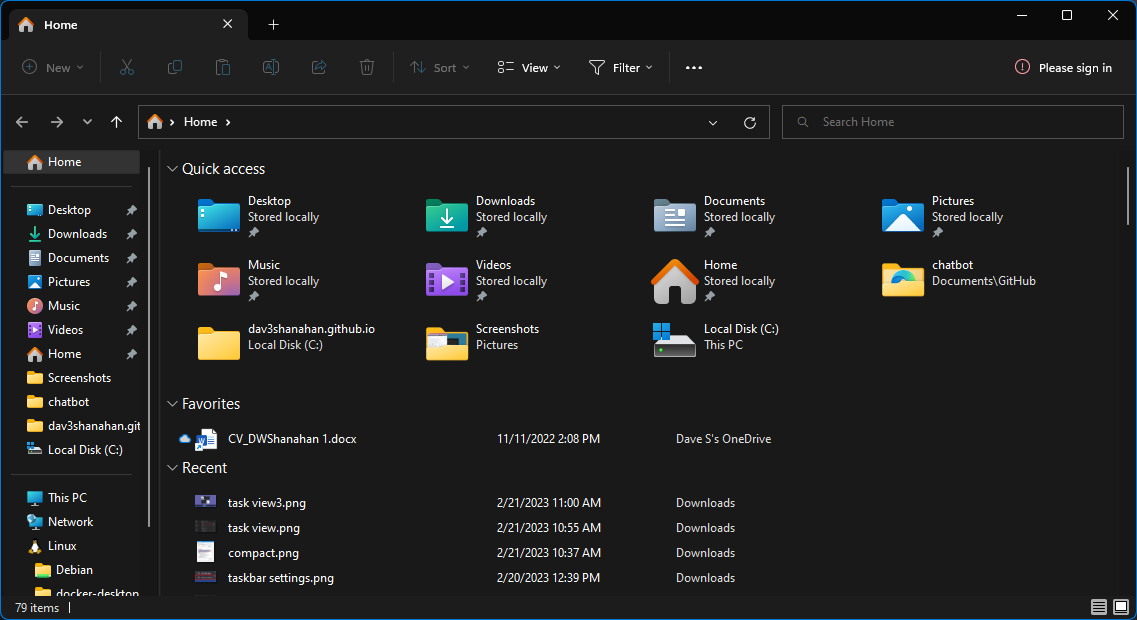Paste from clipboard using toolbar icon
Image resolution: width=1137 pixels, height=620 pixels.
coord(222,67)
